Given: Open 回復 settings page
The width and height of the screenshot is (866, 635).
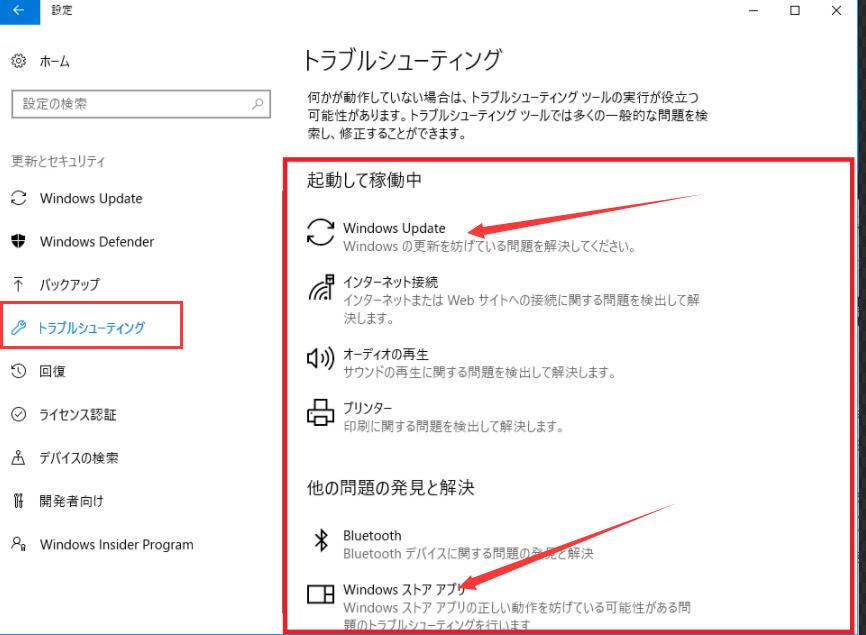Looking at the screenshot, I should tap(52, 371).
